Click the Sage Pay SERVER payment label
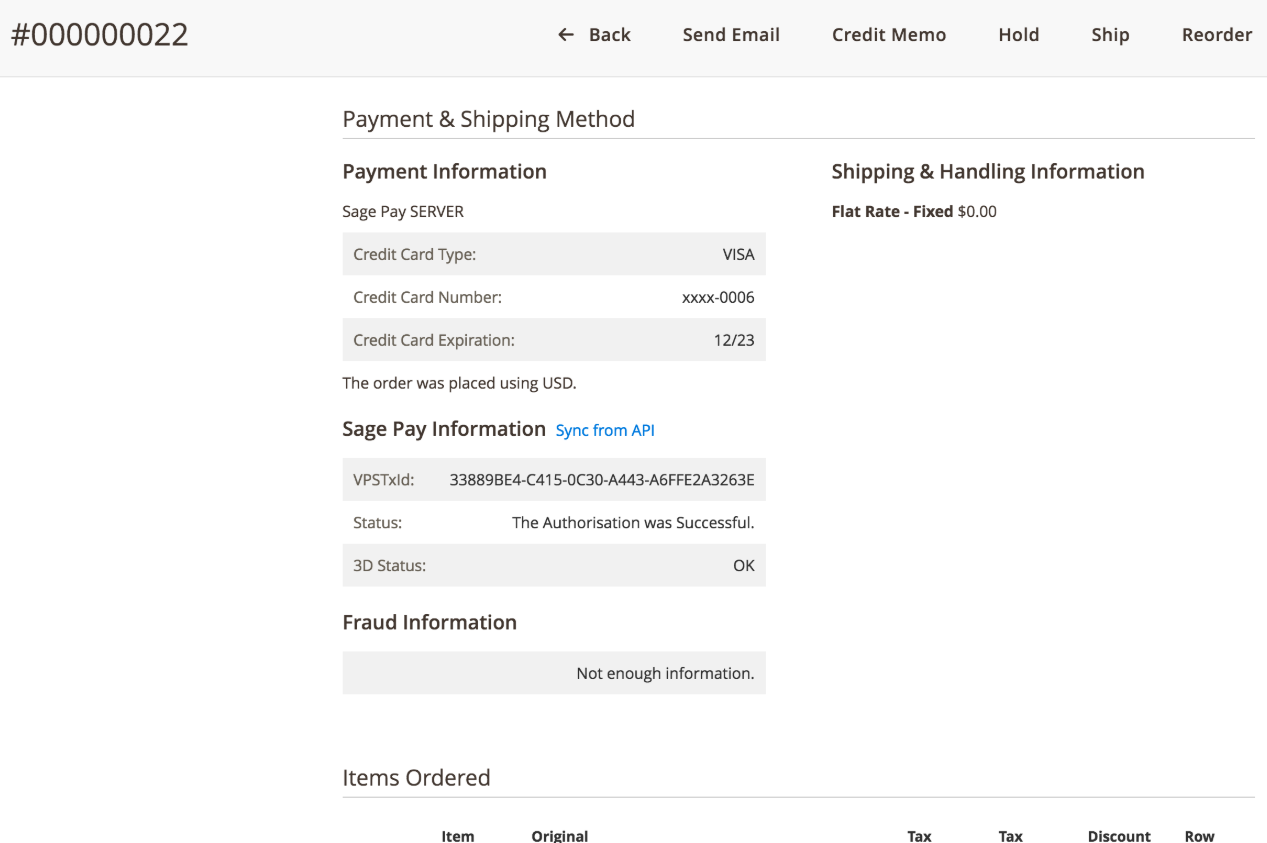1267x843 pixels. (x=403, y=212)
